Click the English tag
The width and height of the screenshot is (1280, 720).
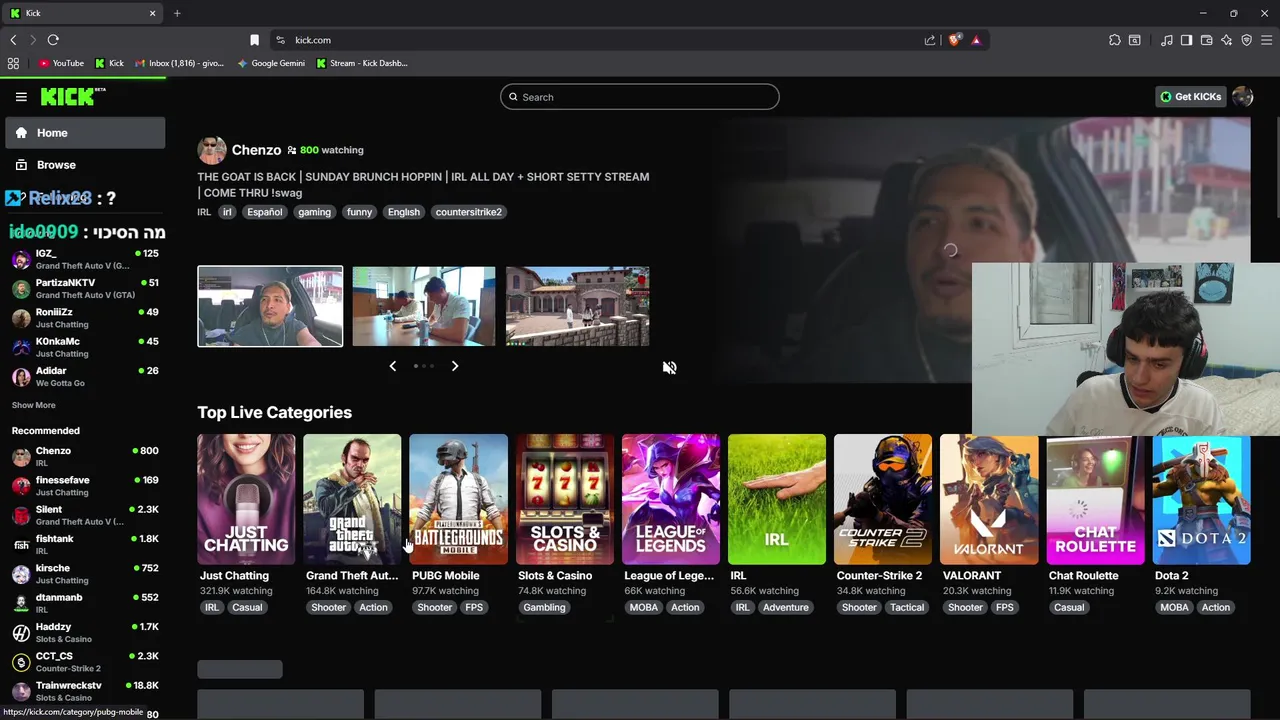pyautogui.click(x=404, y=212)
